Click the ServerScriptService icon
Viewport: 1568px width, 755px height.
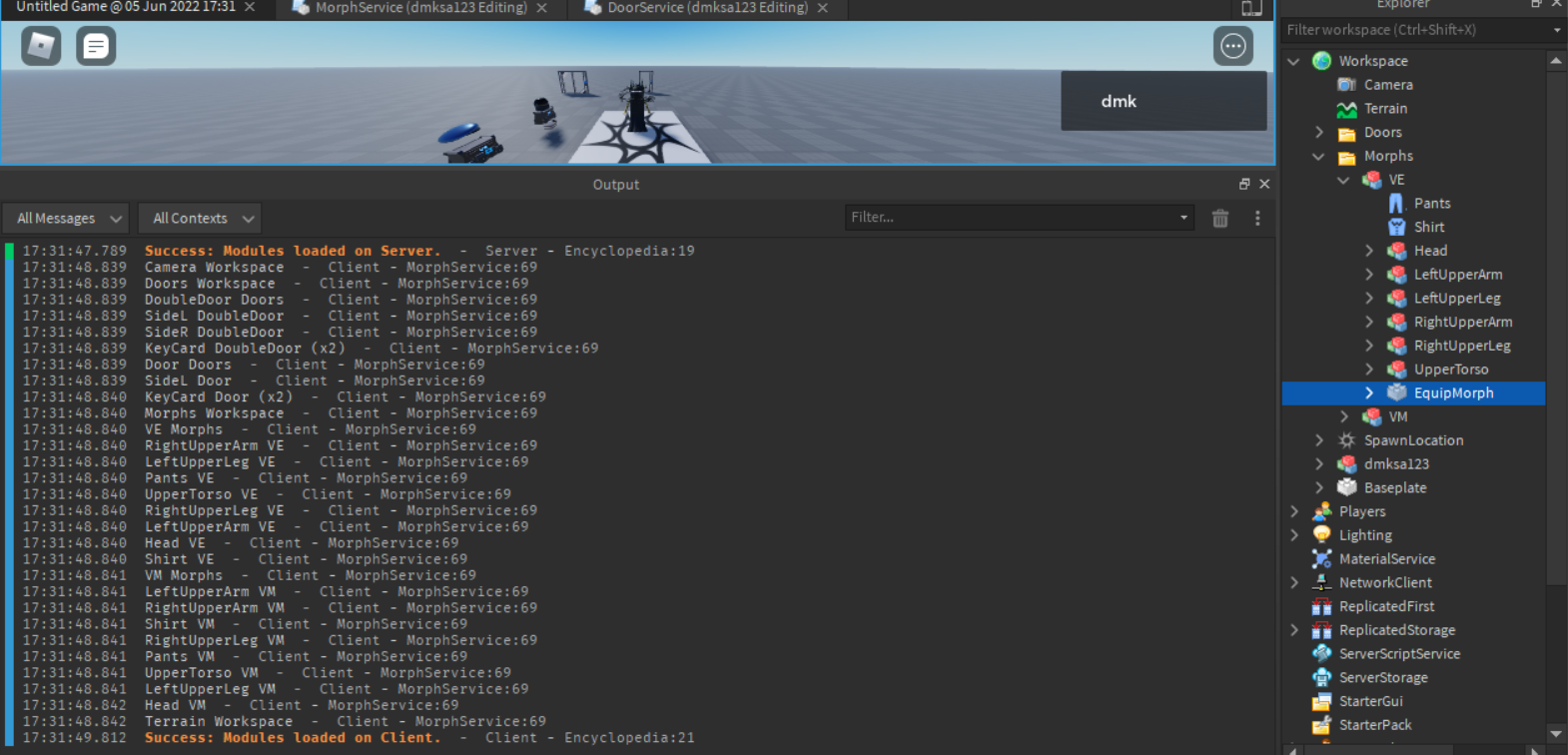(1322, 654)
